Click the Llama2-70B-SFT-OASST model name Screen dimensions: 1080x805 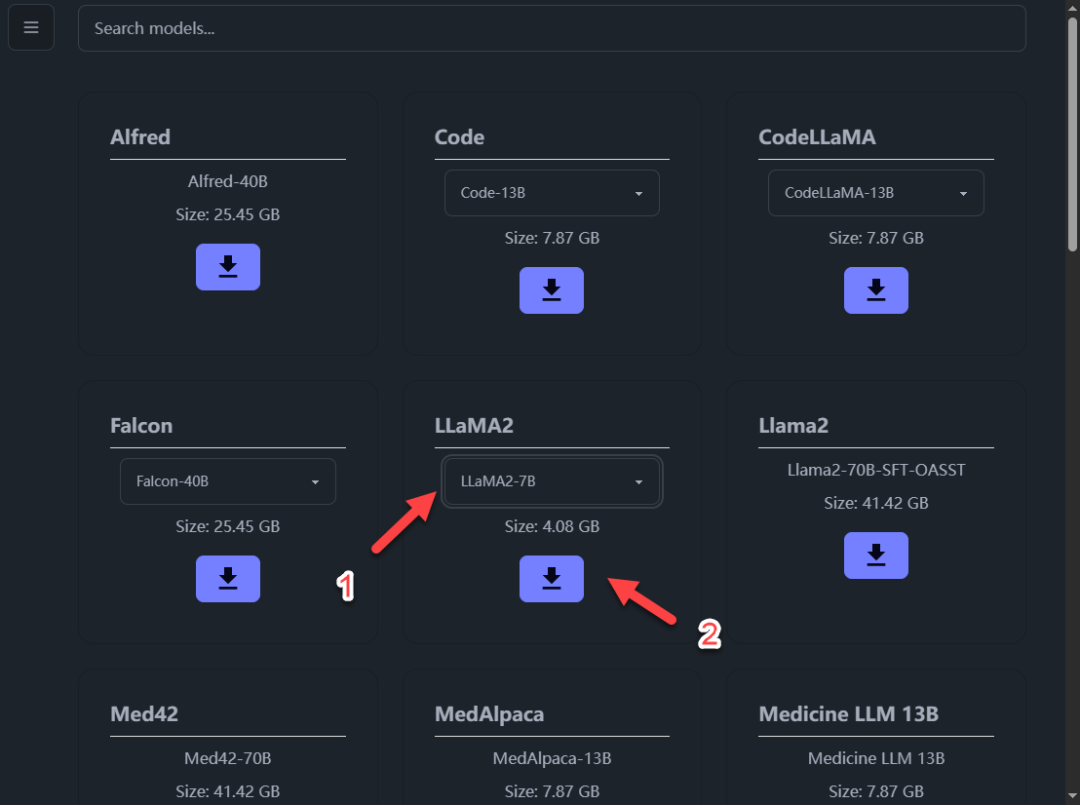click(x=876, y=470)
